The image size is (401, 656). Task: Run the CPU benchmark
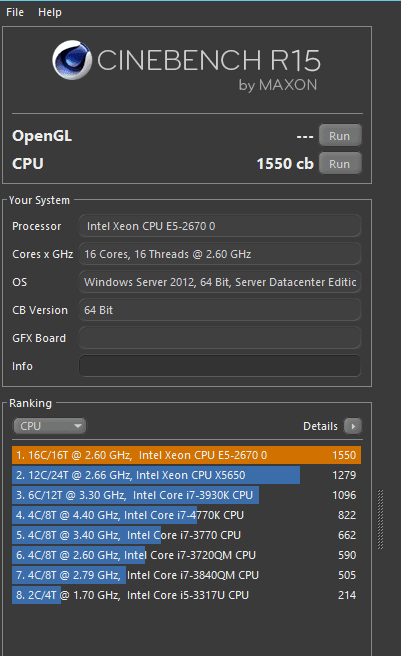click(x=339, y=164)
